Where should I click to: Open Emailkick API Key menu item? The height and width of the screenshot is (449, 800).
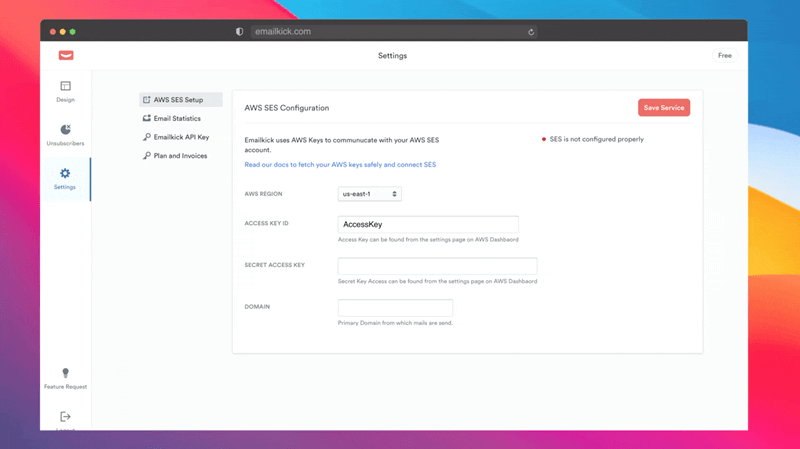[181, 137]
